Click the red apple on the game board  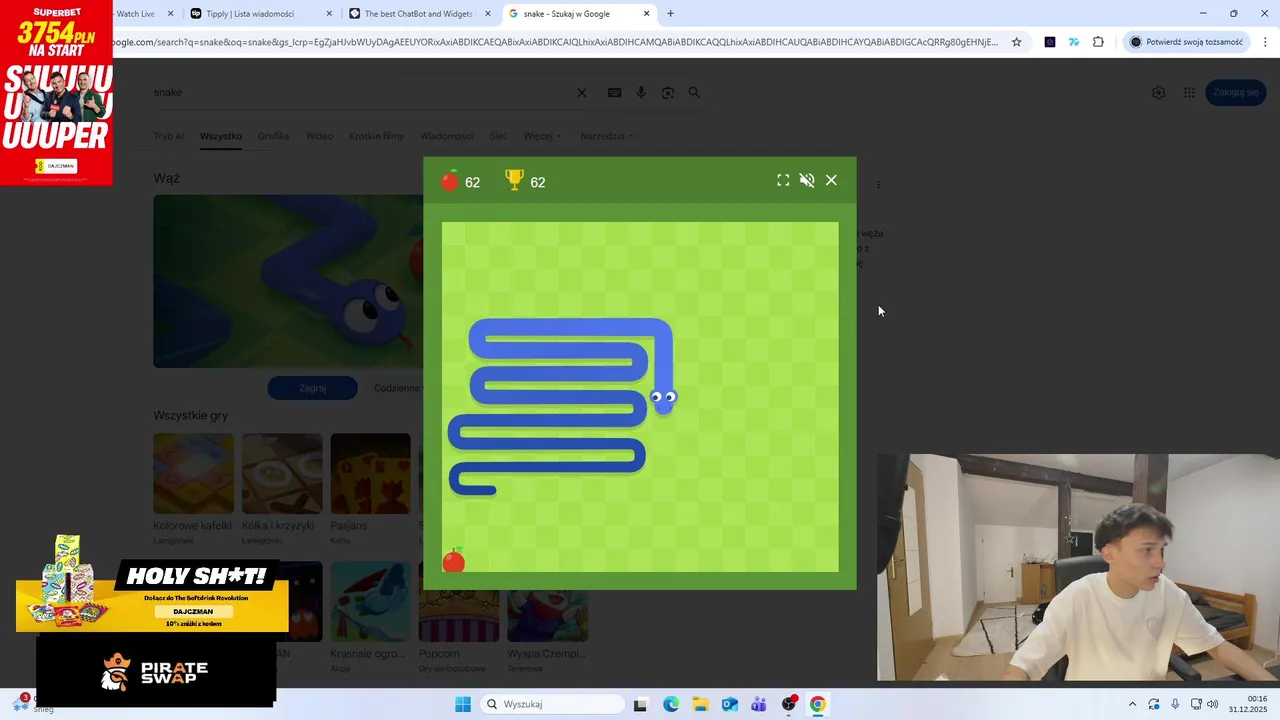pos(454,560)
